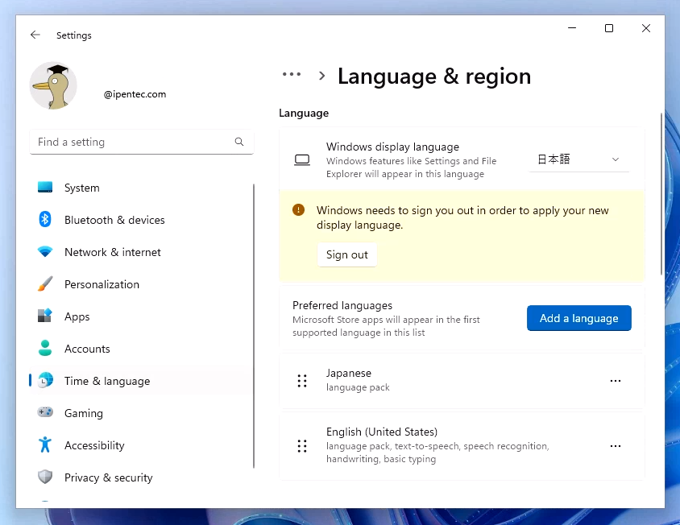
Task: Open Bluetooth & devices icon
Action: [45, 219]
